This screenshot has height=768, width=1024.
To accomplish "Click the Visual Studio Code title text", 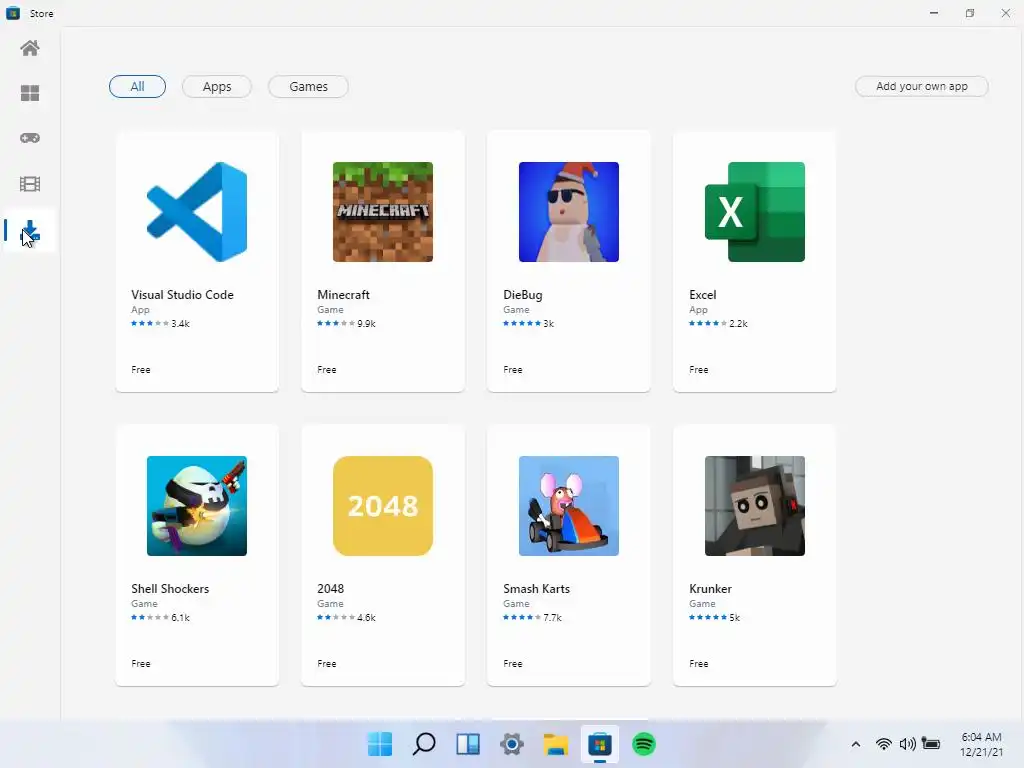I will pyautogui.click(x=182, y=295).
